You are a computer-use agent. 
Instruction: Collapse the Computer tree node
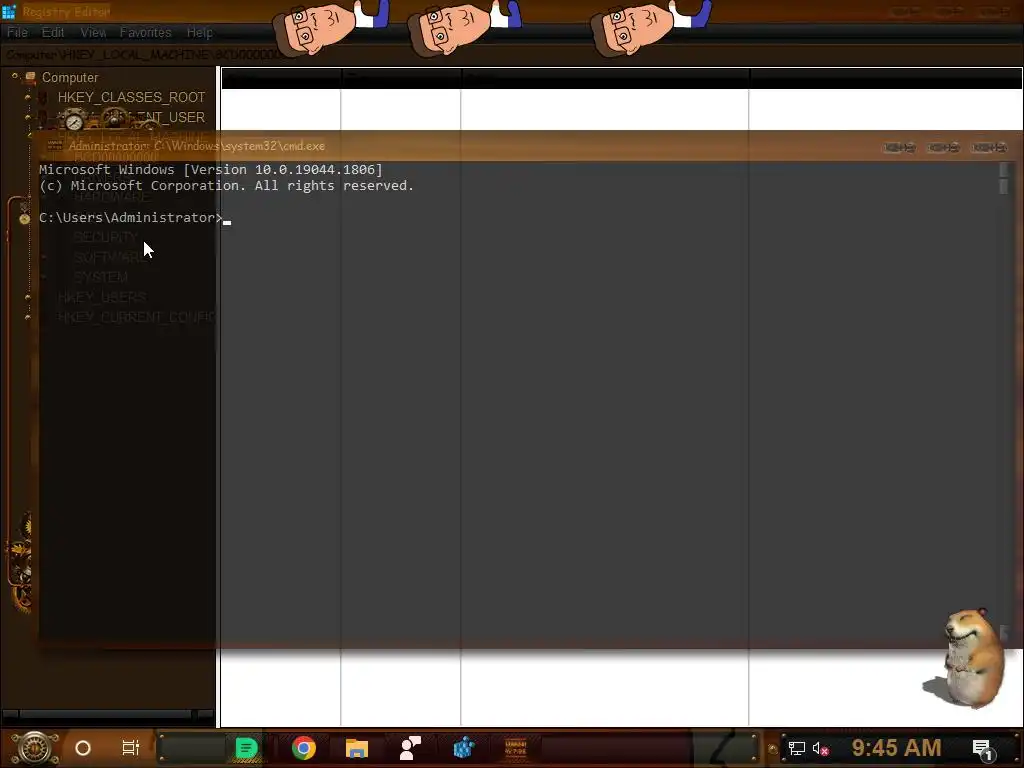click(14, 76)
